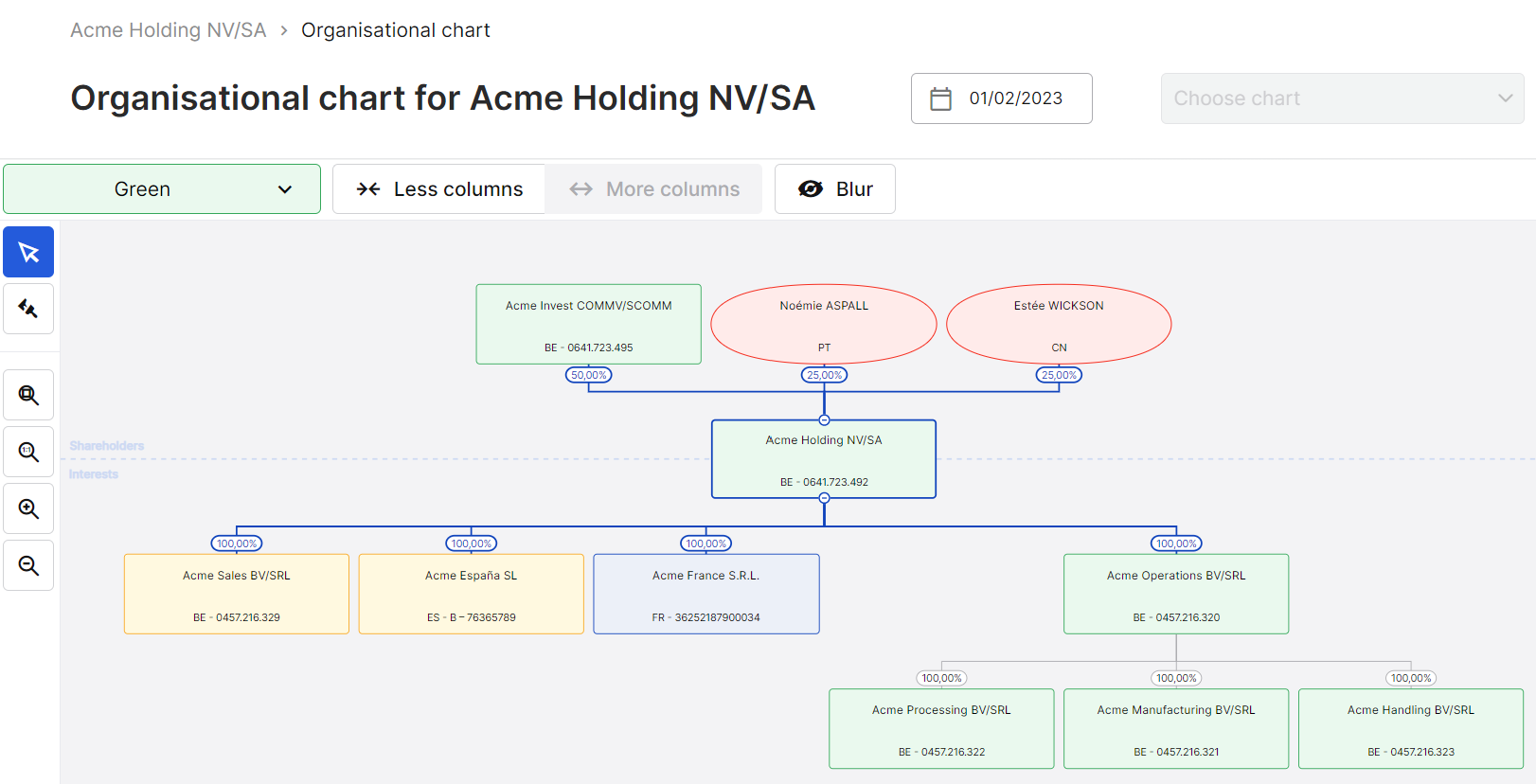Click the calendar icon next to the date
1536x784 pixels.
[x=939, y=98]
